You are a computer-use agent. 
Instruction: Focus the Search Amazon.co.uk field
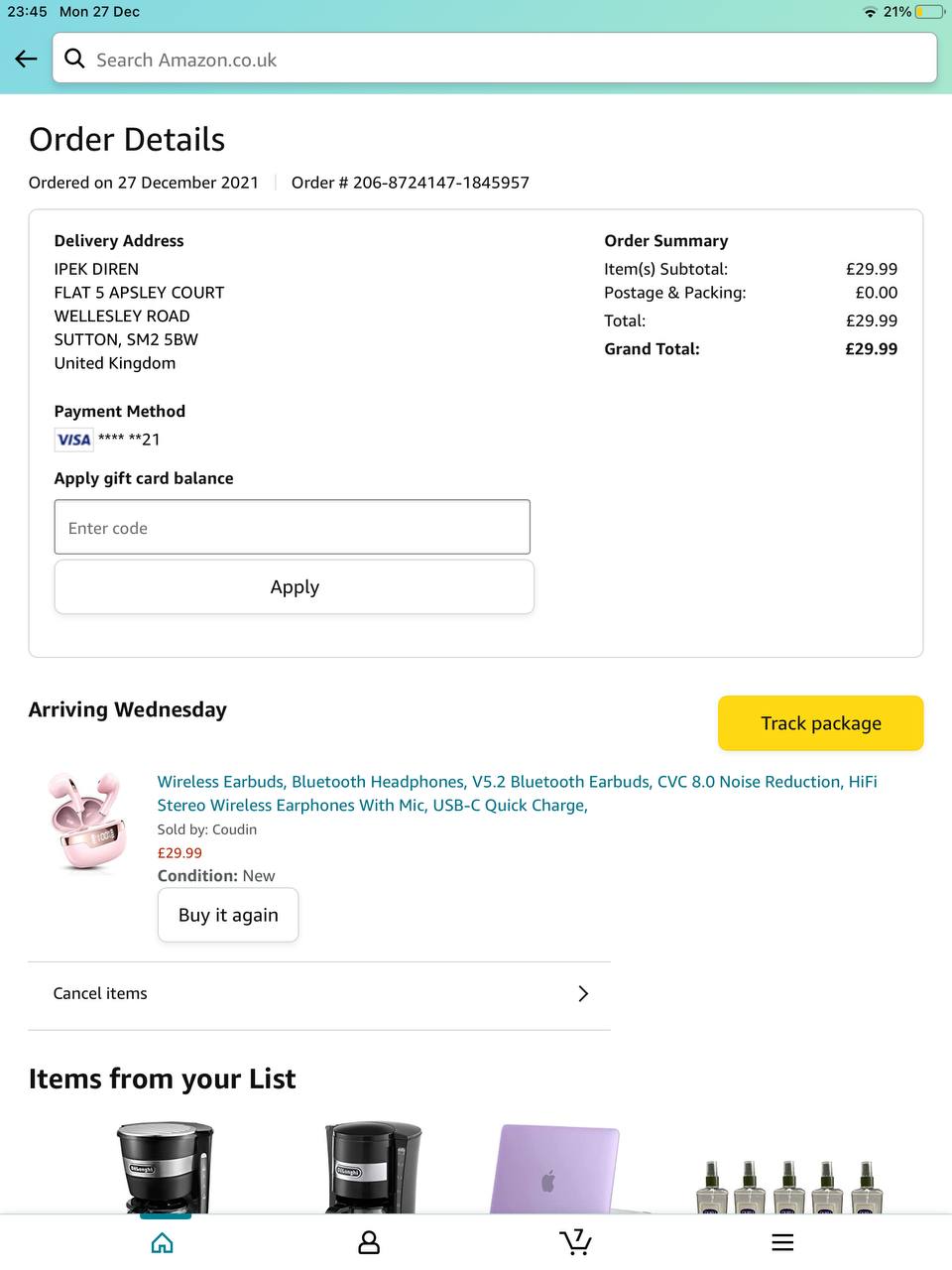click(506, 60)
